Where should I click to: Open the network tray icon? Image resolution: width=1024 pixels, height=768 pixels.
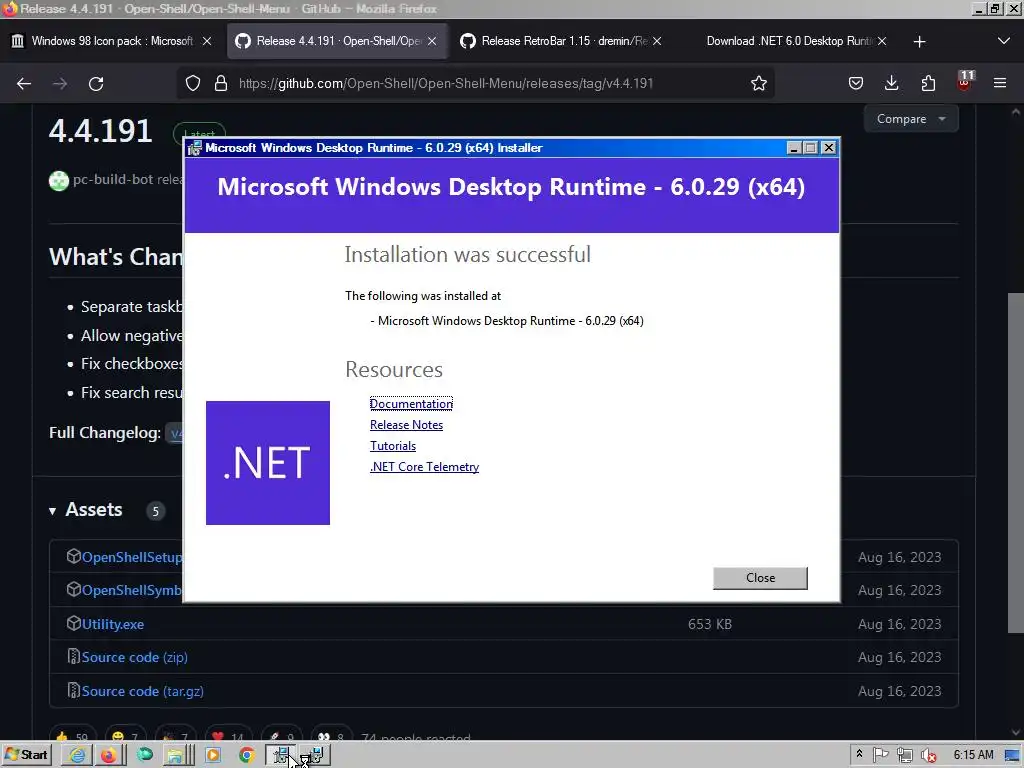coord(904,756)
